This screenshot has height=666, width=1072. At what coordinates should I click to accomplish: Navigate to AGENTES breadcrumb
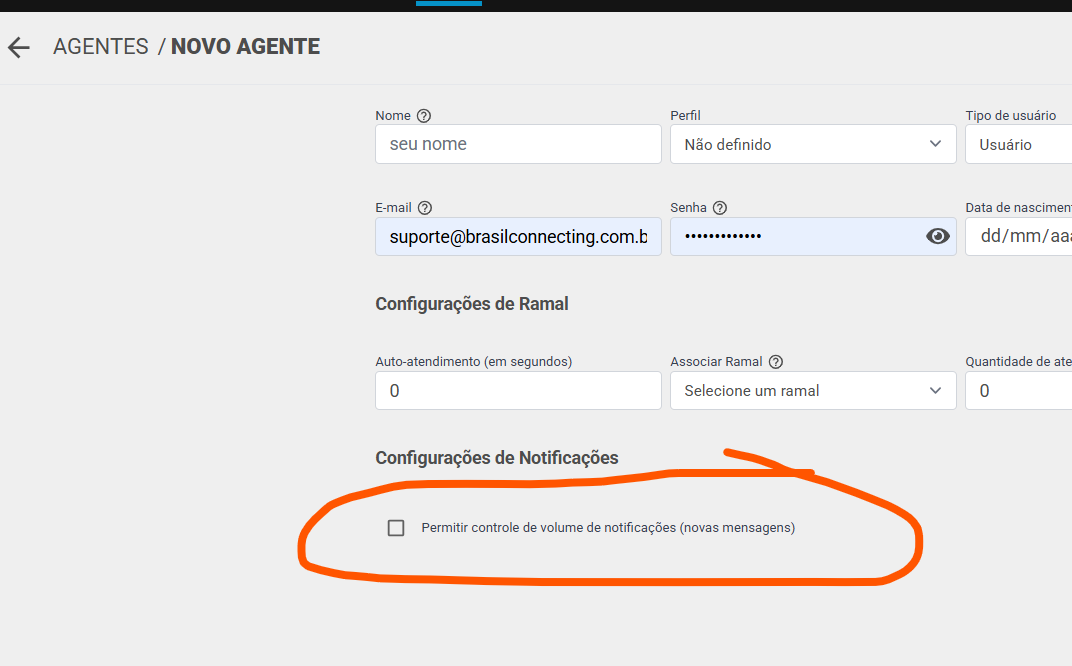(100, 46)
